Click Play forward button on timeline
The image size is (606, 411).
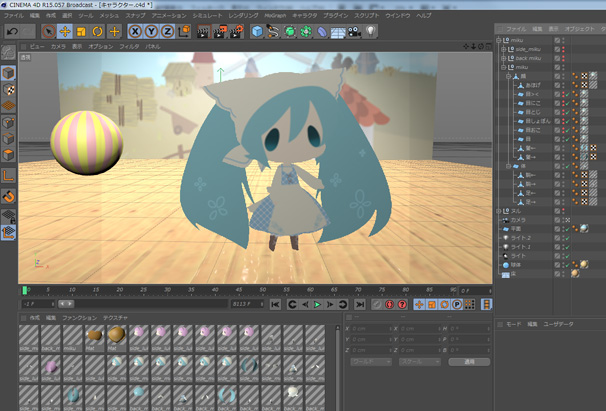(317, 305)
